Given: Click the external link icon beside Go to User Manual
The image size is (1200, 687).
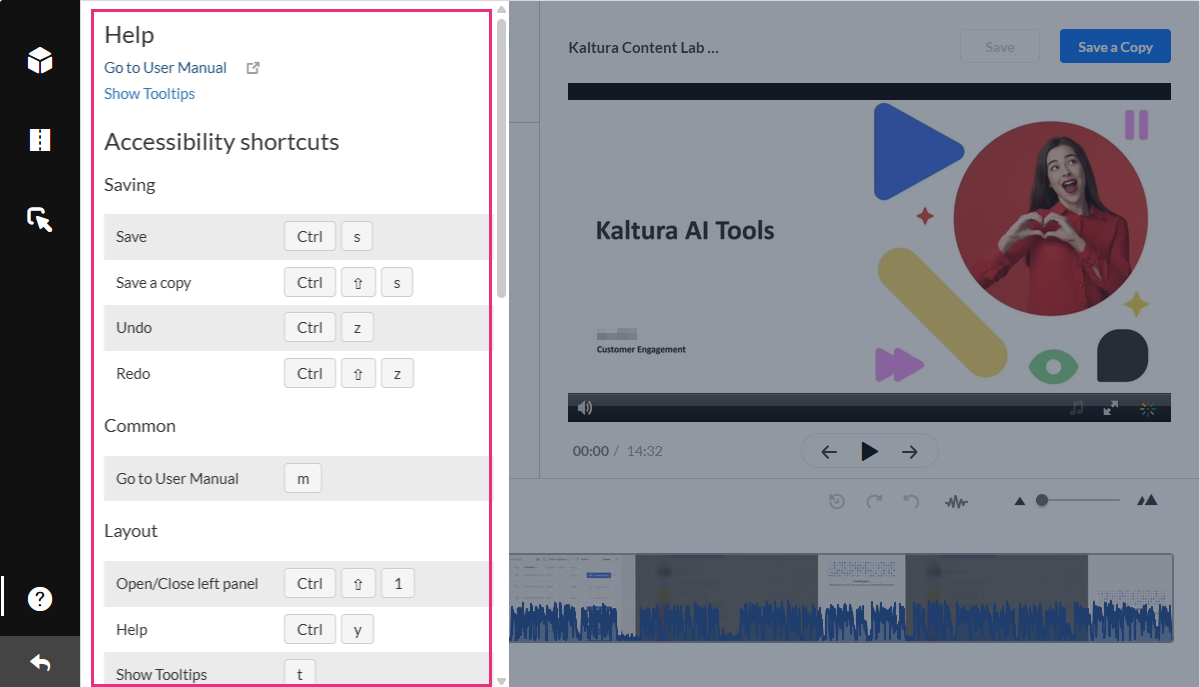Looking at the screenshot, I should pyautogui.click(x=253, y=68).
